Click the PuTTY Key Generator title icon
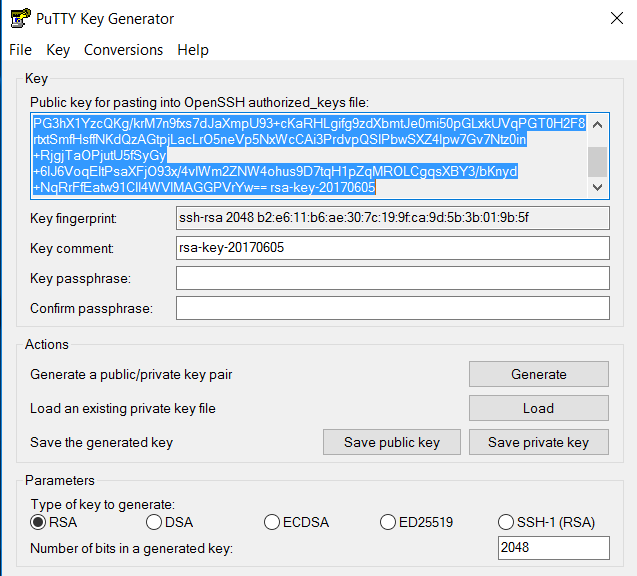637x576 pixels. click(x=20, y=18)
